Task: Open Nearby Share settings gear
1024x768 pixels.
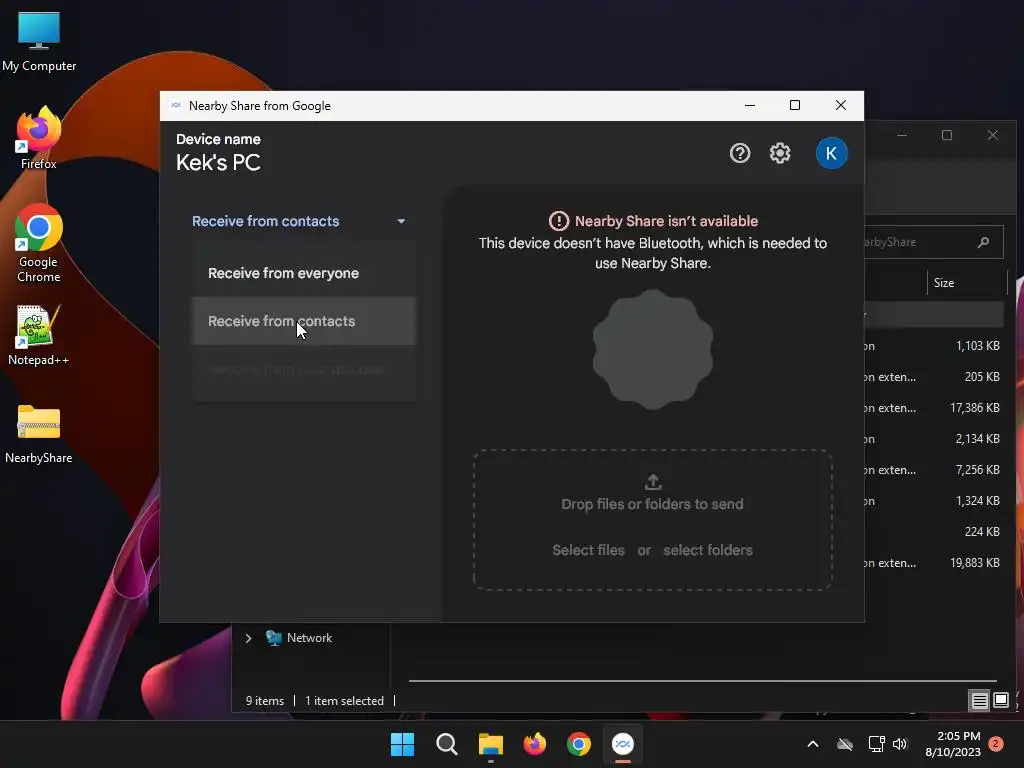Action: [x=780, y=153]
